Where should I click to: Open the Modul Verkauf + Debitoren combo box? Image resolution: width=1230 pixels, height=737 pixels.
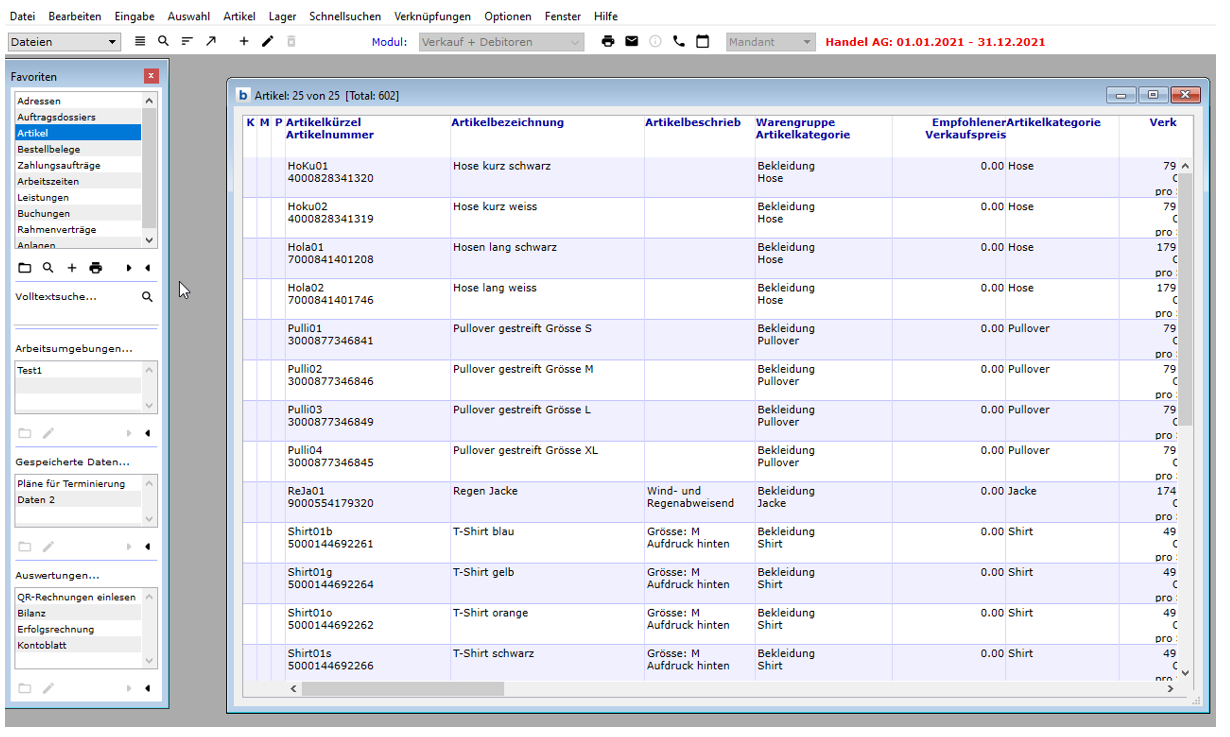point(501,42)
